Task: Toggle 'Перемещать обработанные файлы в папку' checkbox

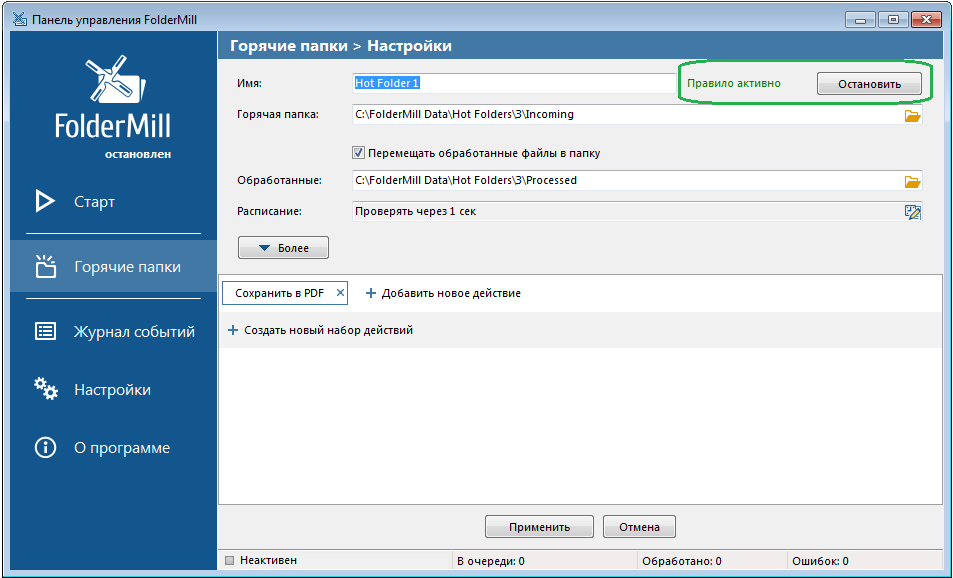Action: pyautogui.click(x=359, y=153)
